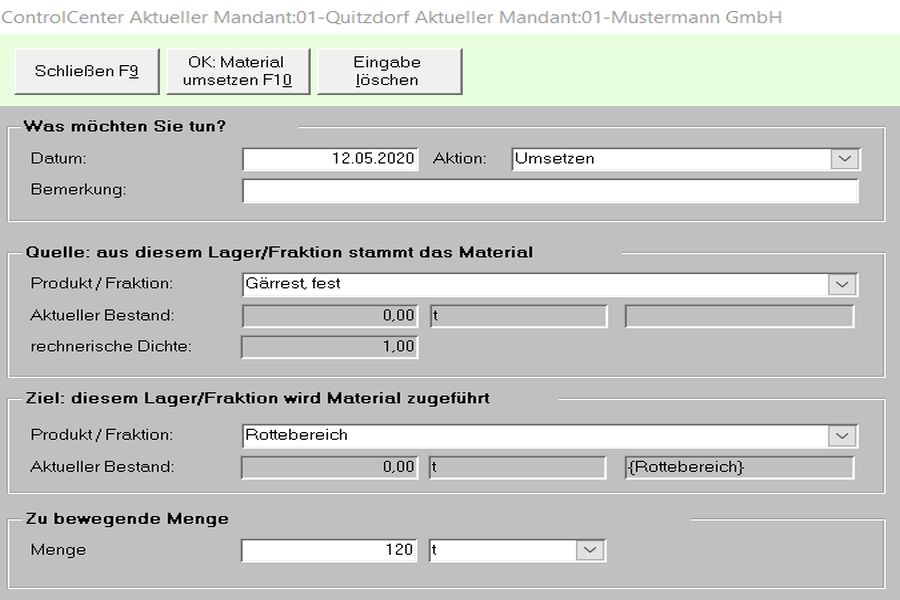Click into the empty Bemerkung field

tap(550, 191)
